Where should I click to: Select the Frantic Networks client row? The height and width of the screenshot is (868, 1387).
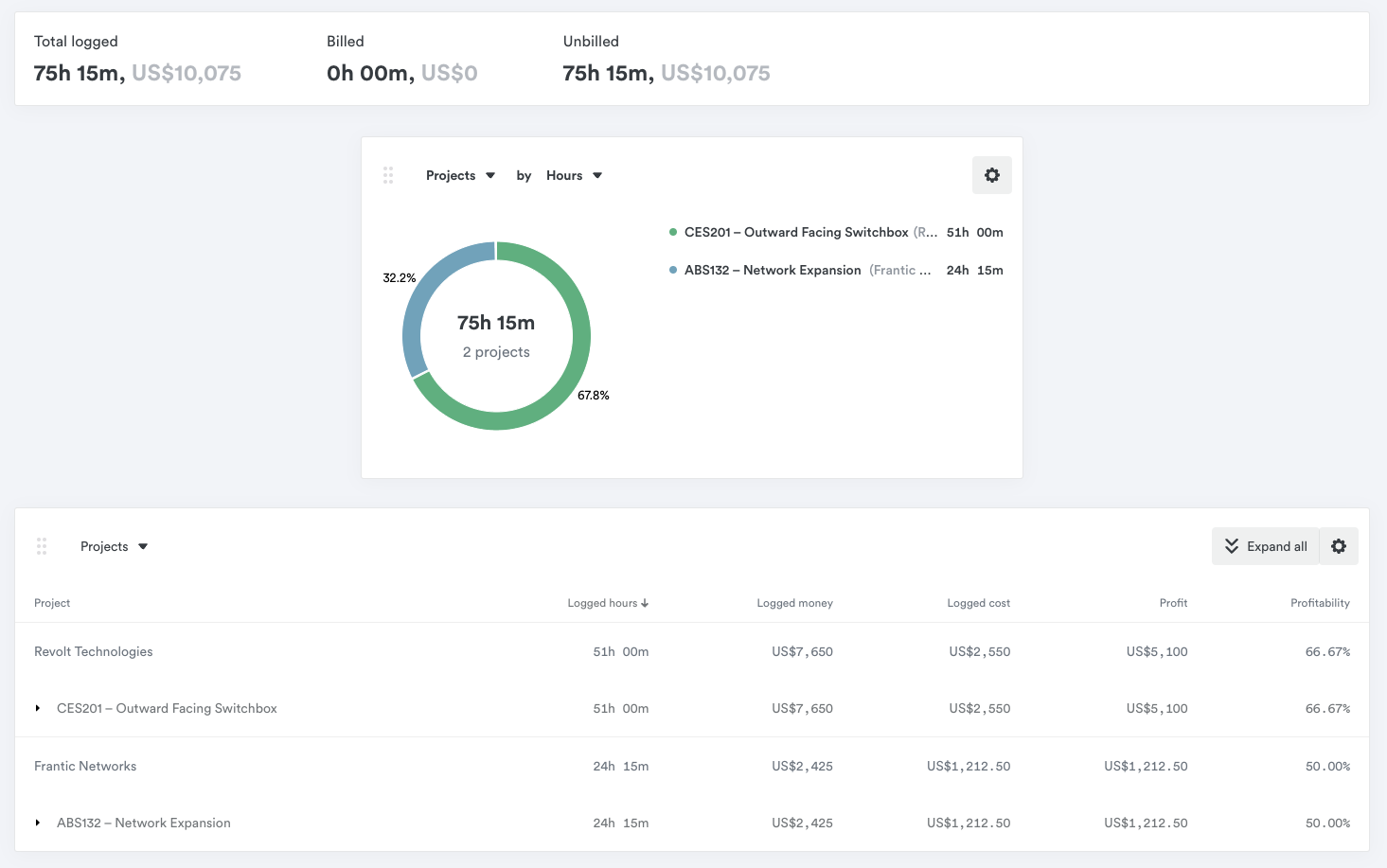[85, 766]
